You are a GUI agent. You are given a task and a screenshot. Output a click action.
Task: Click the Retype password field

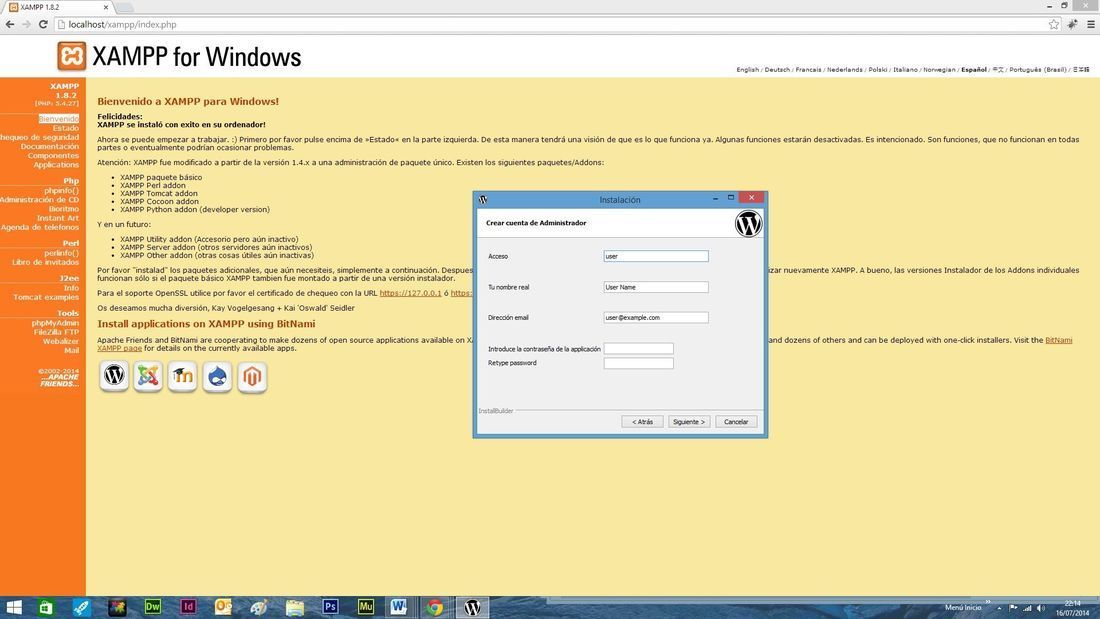(638, 363)
